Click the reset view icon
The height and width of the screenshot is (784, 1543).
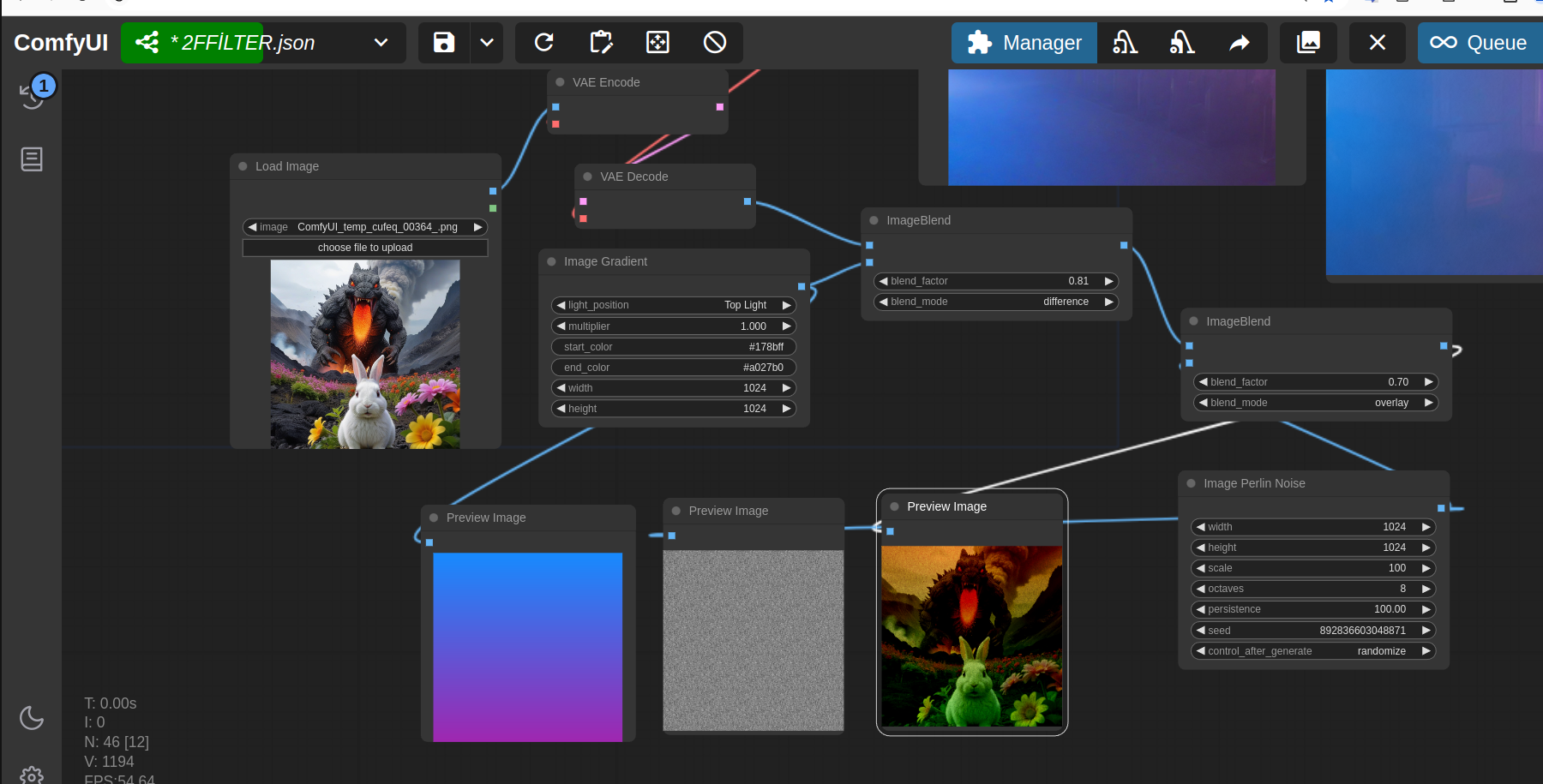pyautogui.click(x=657, y=43)
